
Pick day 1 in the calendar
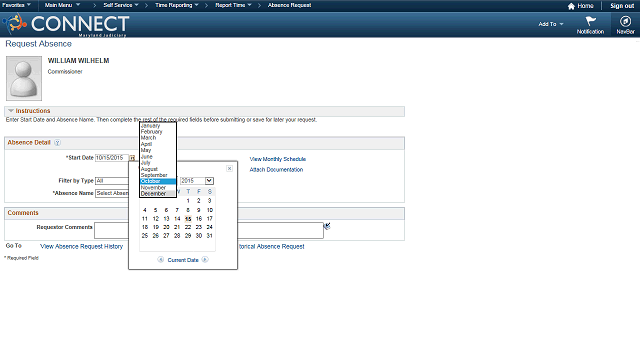point(188,201)
